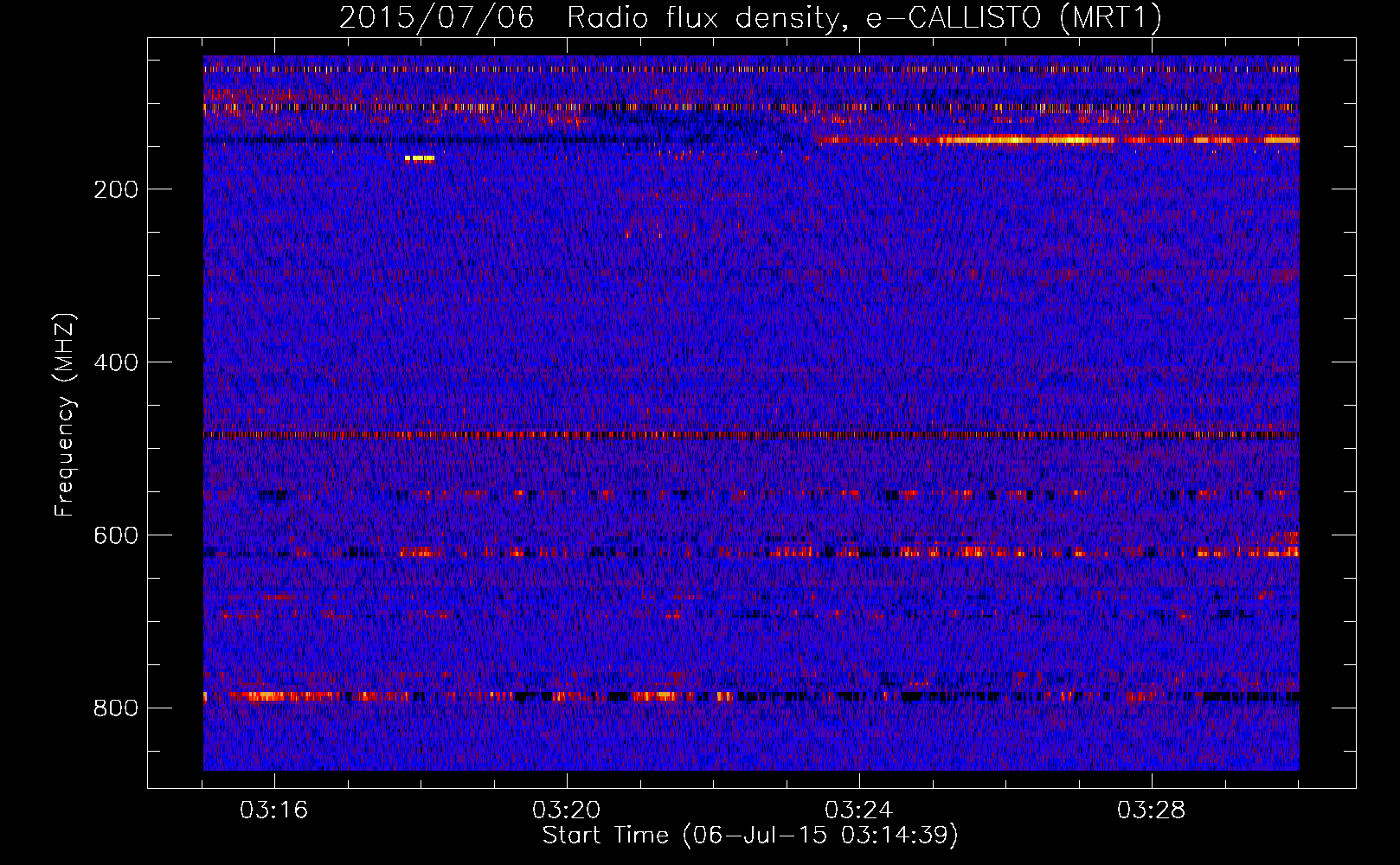Click the 03:28 time tick label

(1152, 811)
